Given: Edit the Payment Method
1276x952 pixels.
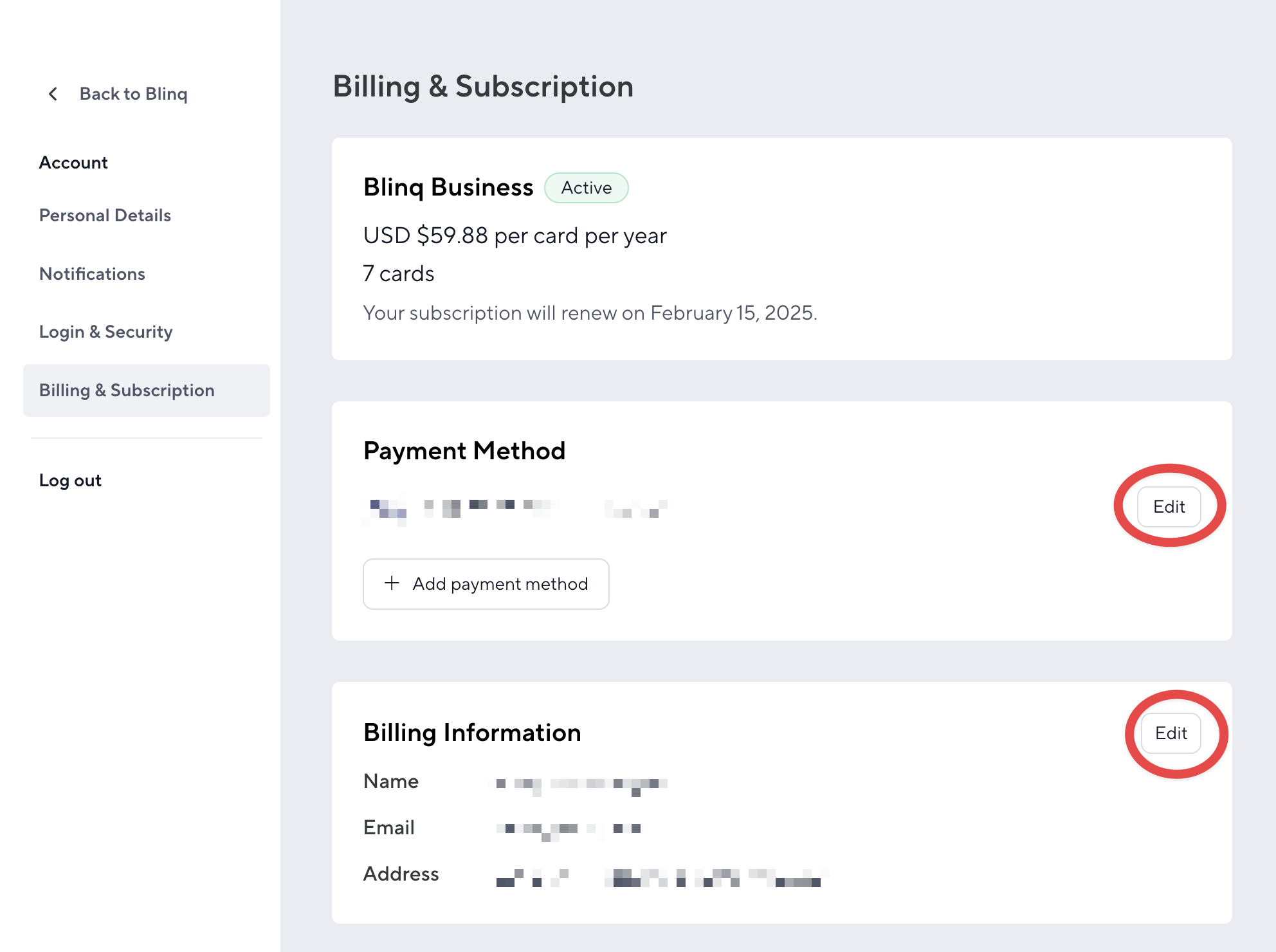Looking at the screenshot, I should [1169, 507].
